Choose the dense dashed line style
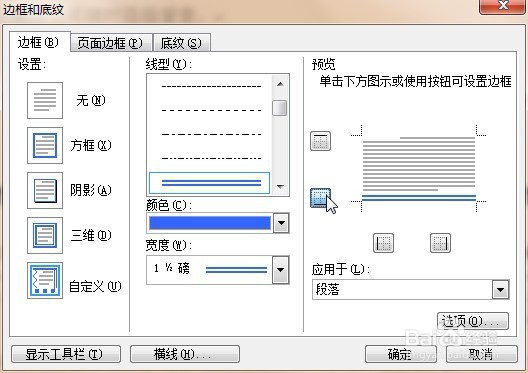 (x=211, y=87)
